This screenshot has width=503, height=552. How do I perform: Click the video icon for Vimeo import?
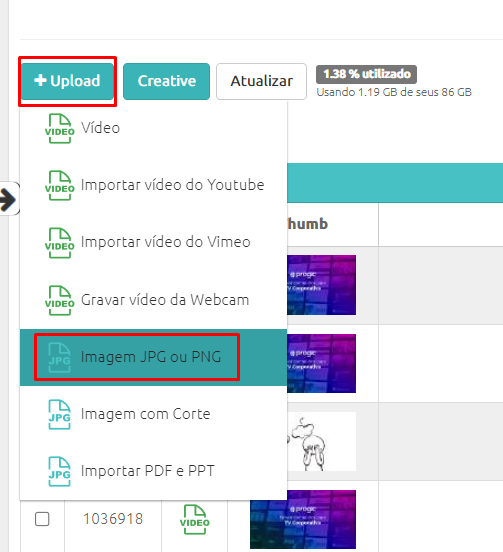[x=59, y=243]
